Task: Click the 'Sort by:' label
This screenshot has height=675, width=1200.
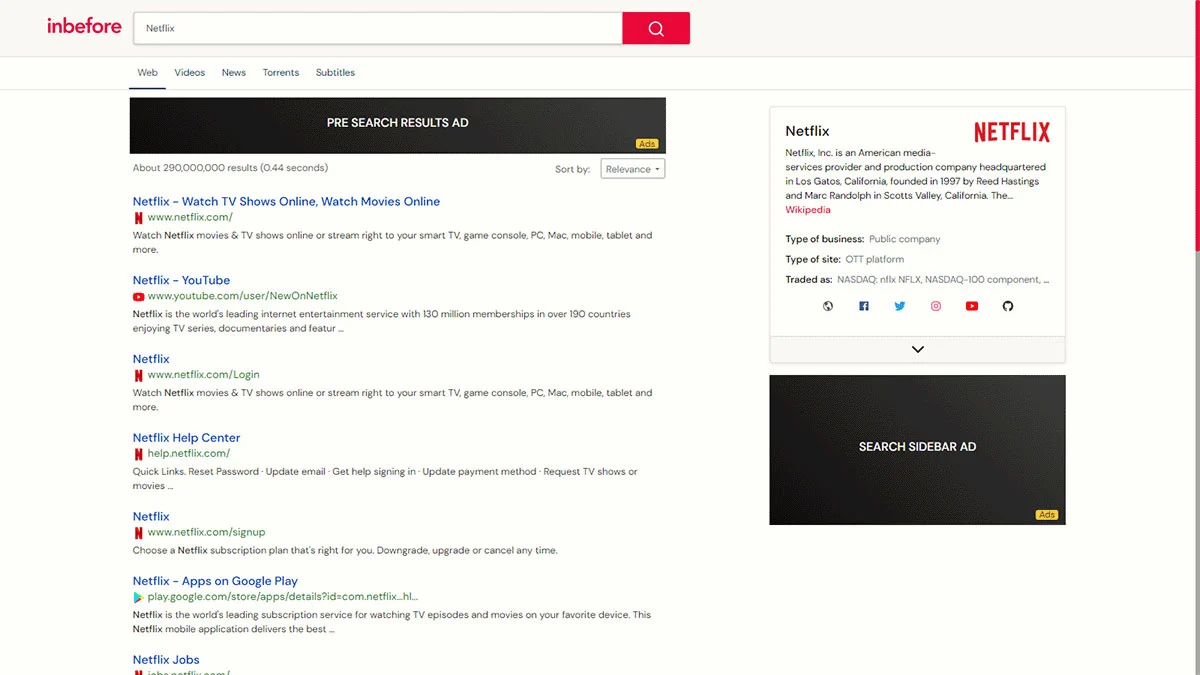Action: 573,170
